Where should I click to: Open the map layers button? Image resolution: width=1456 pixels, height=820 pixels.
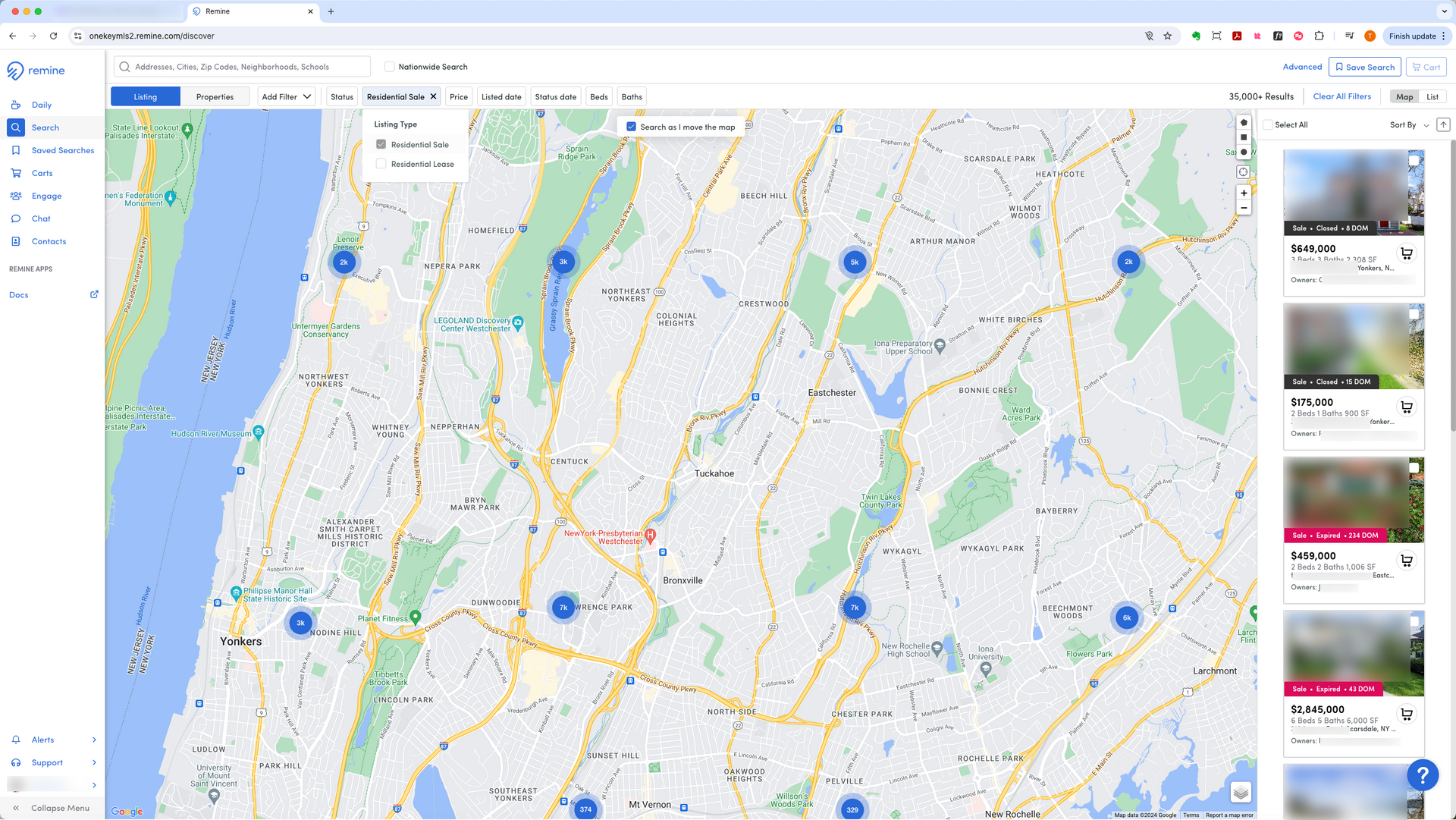[1241, 793]
